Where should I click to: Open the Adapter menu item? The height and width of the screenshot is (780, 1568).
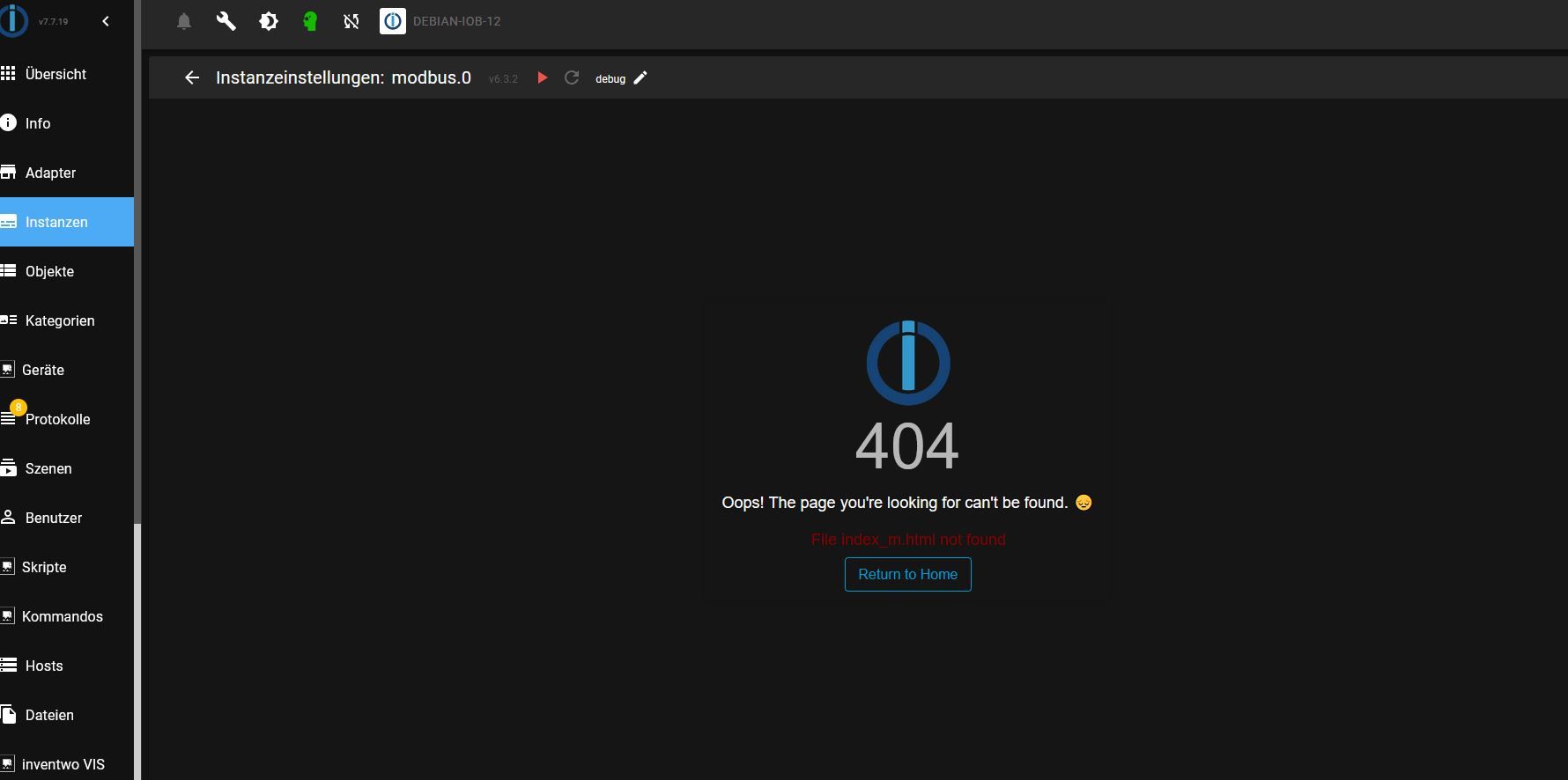tap(67, 173)
